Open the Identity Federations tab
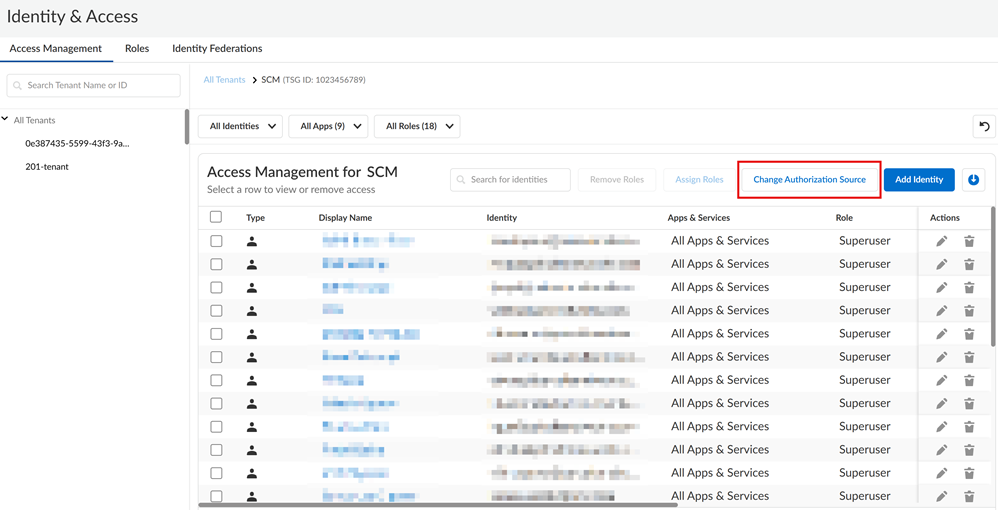This screenshot has width=999, height=510. pyautogui.click(x=217, y=48)
